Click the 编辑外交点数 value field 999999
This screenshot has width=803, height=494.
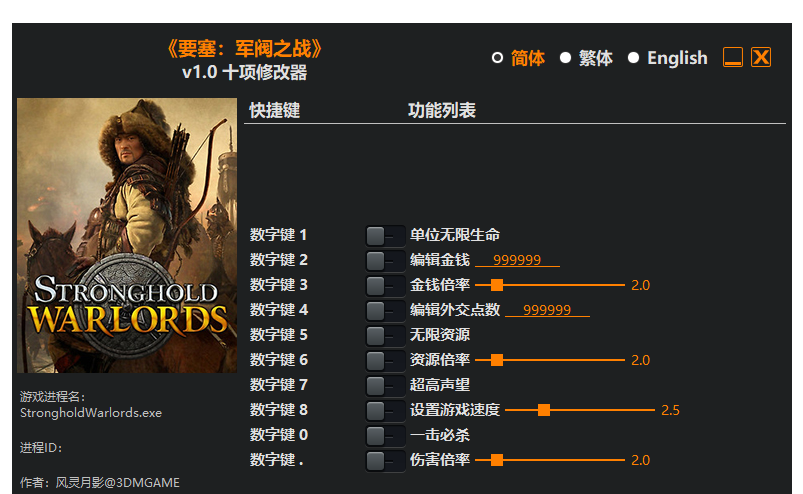tap(547, 310)
